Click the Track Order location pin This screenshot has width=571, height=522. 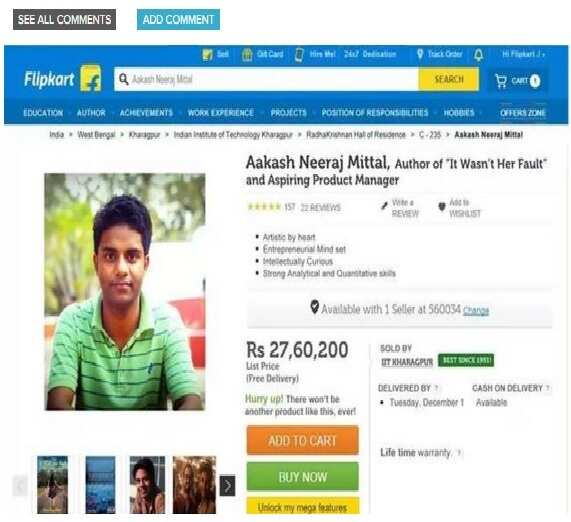tap(420, 54)
